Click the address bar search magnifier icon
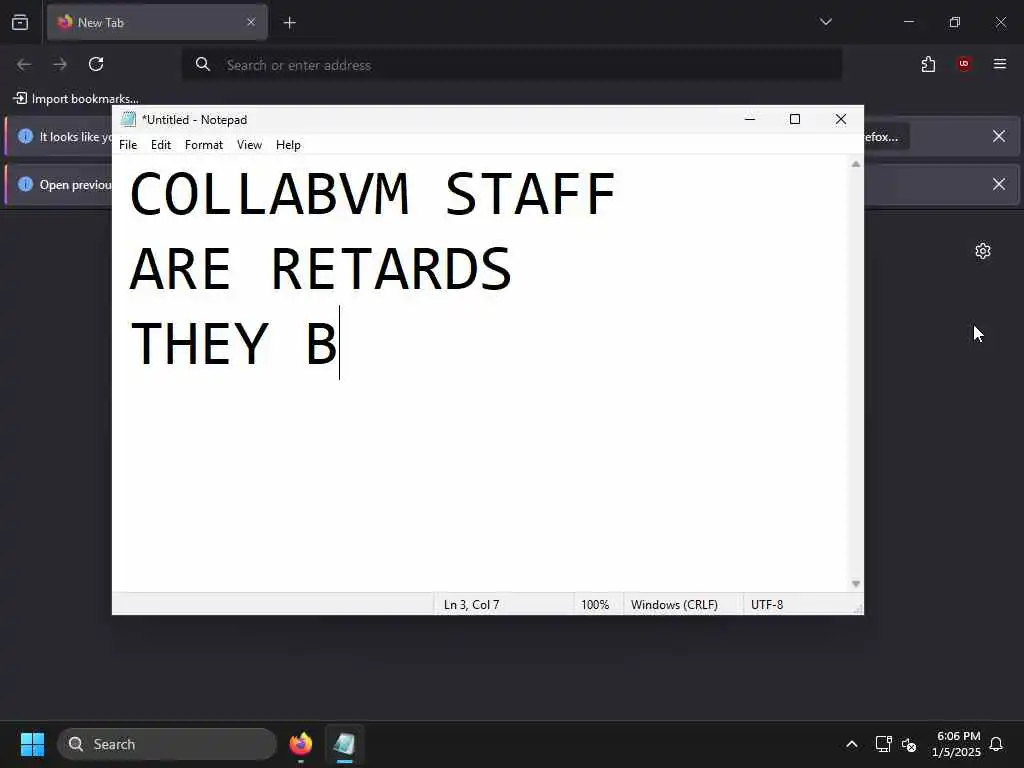This screenshot has width=1024, height=768. tap(202, 64)
